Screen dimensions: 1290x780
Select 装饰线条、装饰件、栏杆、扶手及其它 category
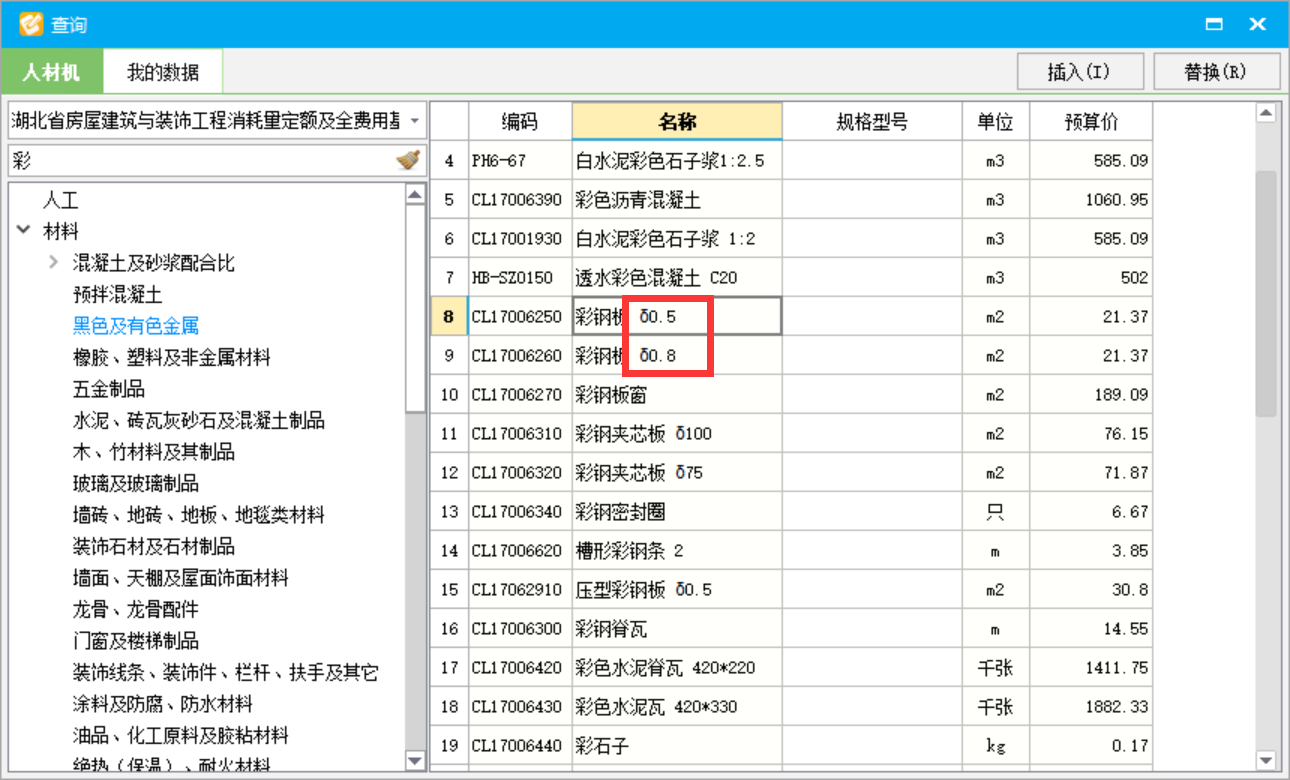click(x=226, y=673)
